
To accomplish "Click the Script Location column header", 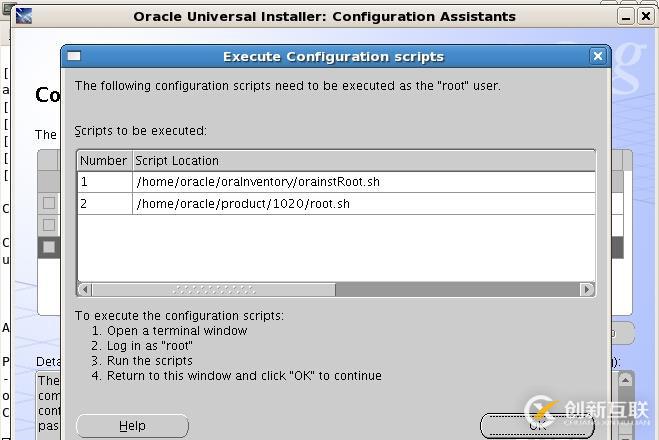I will click(x=364, y=161).
